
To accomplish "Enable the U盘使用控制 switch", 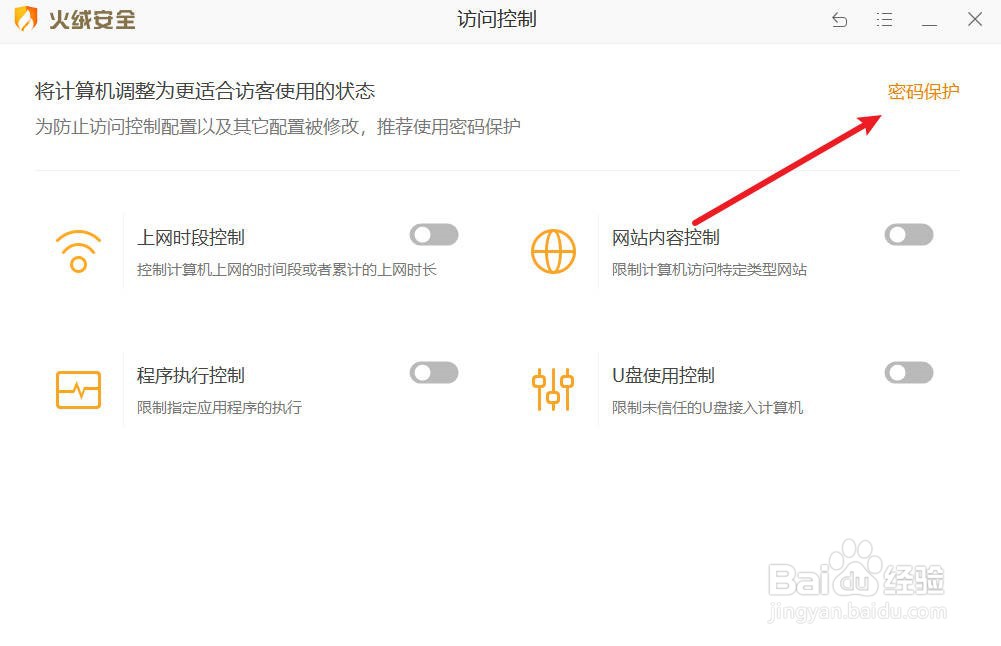I will pos(909,373).
